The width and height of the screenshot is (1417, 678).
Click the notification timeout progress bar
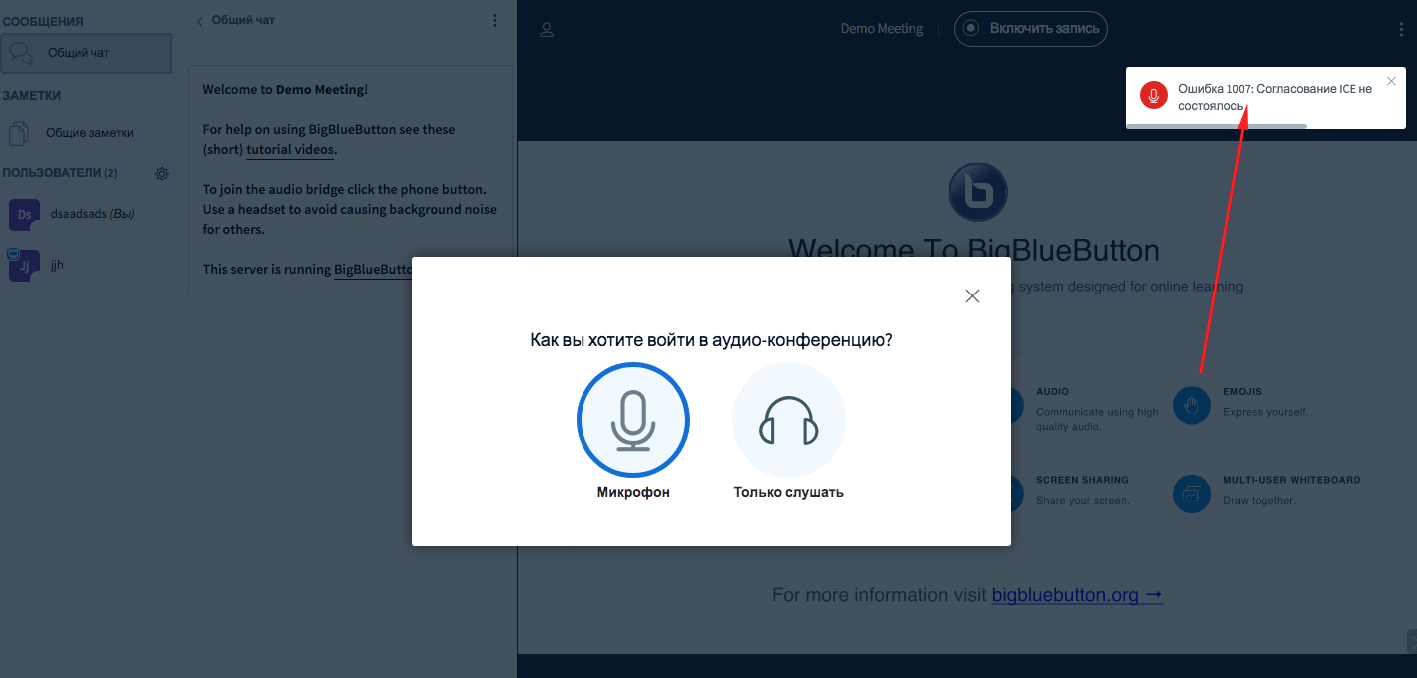tap(1216, 125)
